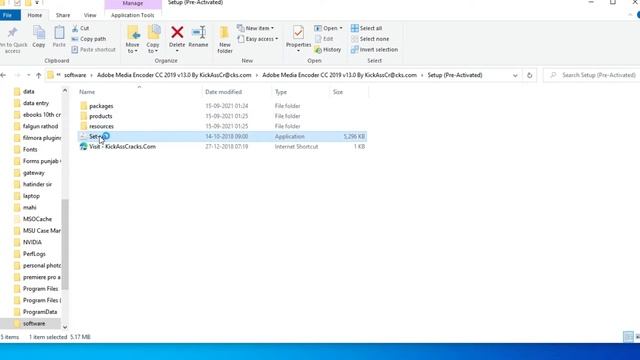This screenshot has height=360, width=640.
Task: Click software breadcrumb in address bar
Action: (x=75, y=75)
